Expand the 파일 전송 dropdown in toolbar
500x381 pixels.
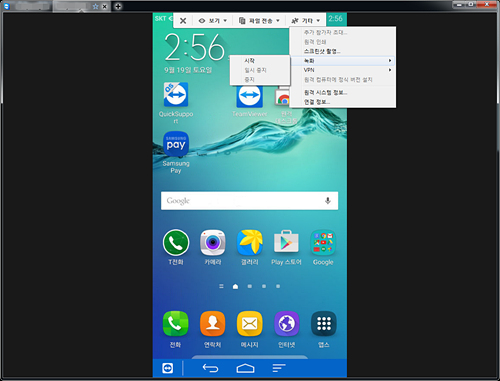[259, 21]
